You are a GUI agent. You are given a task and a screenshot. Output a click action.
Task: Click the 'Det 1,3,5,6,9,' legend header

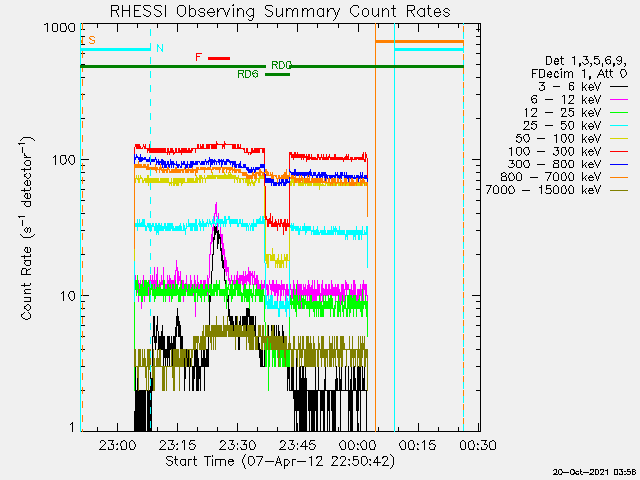pos(586,61)
